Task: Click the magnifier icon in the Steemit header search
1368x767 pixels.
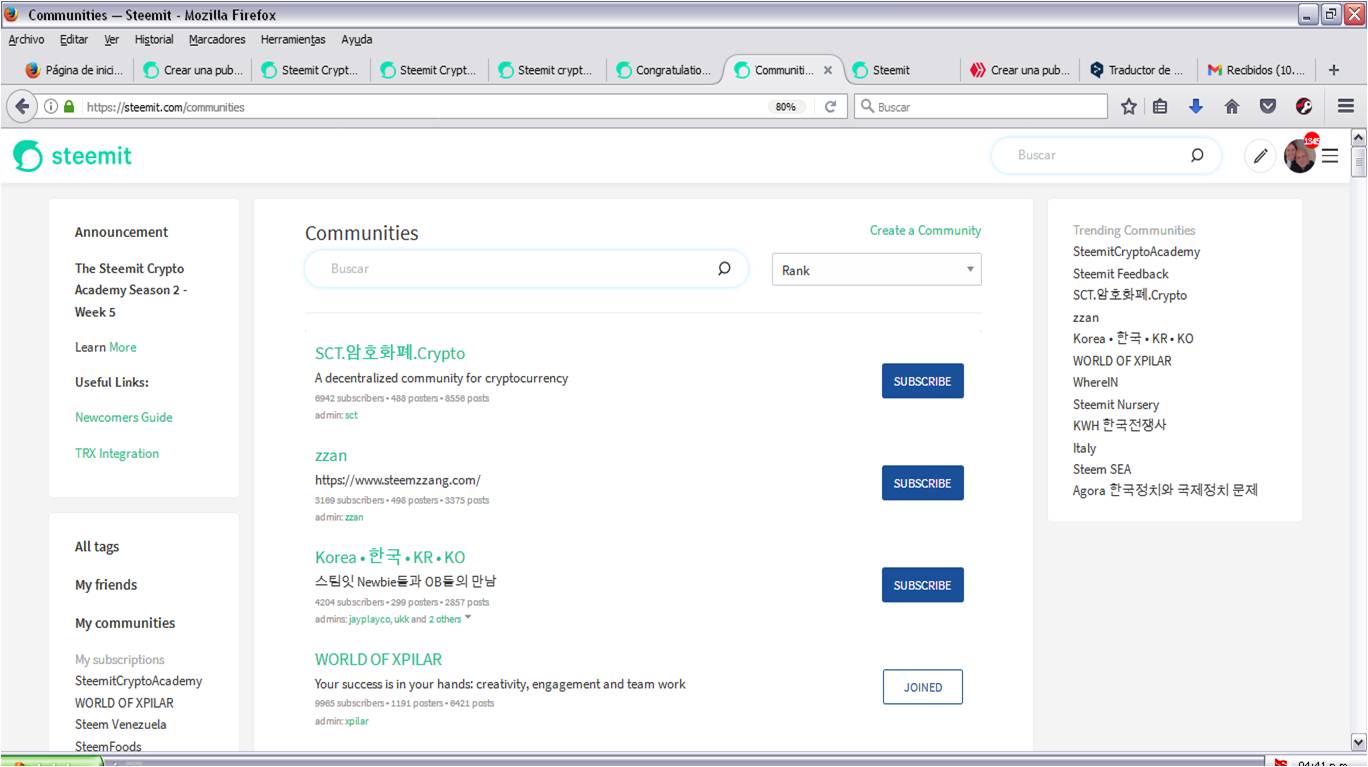Action: (1197, 155)
